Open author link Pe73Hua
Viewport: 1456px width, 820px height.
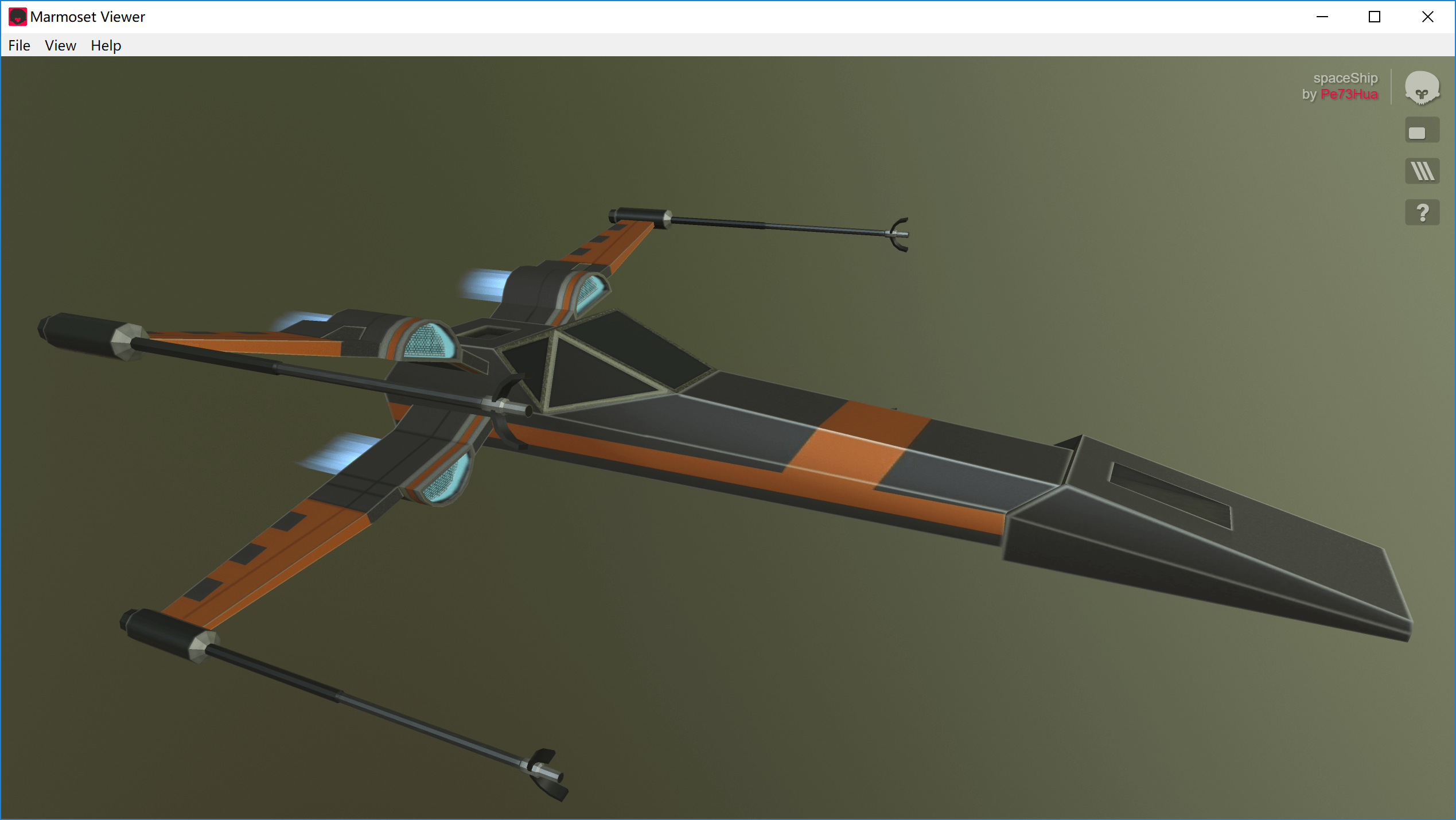tap(1349, 94)
